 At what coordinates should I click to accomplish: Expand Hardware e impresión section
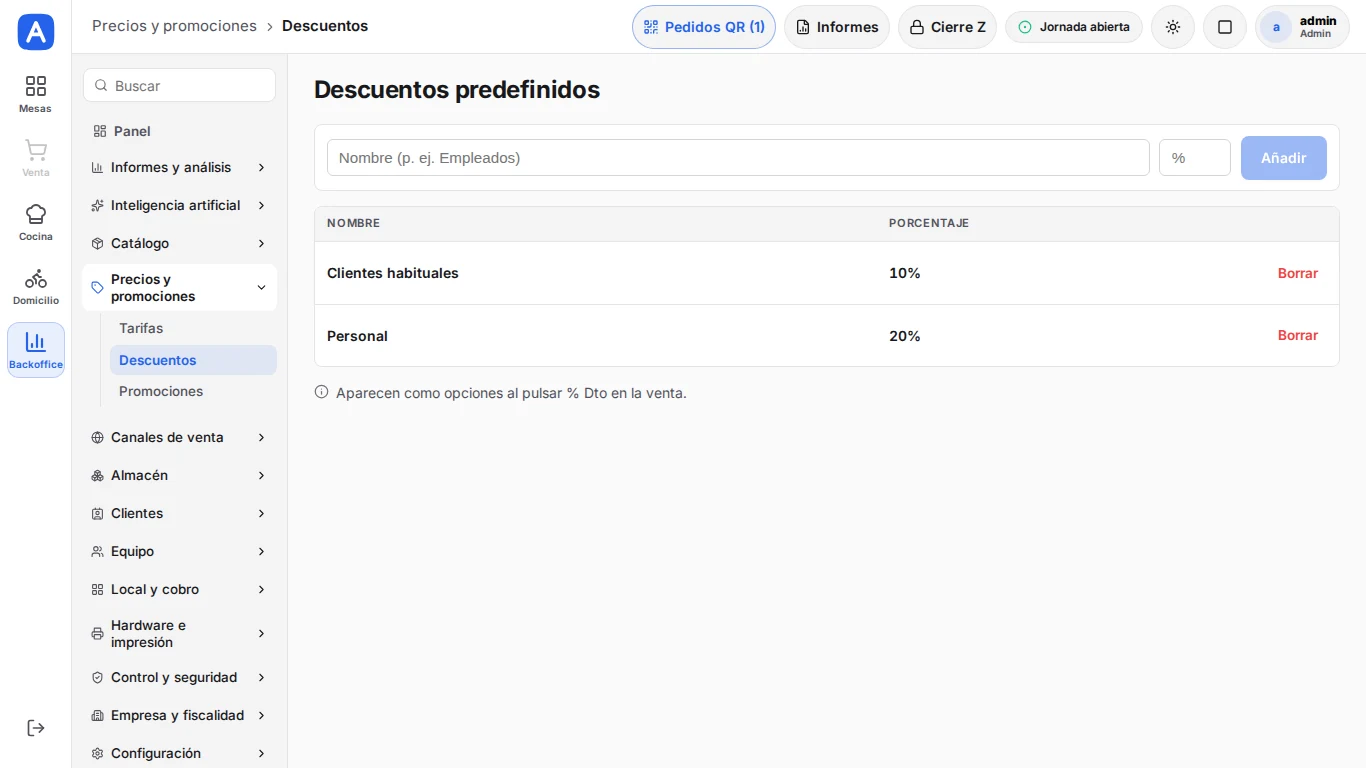179,633
